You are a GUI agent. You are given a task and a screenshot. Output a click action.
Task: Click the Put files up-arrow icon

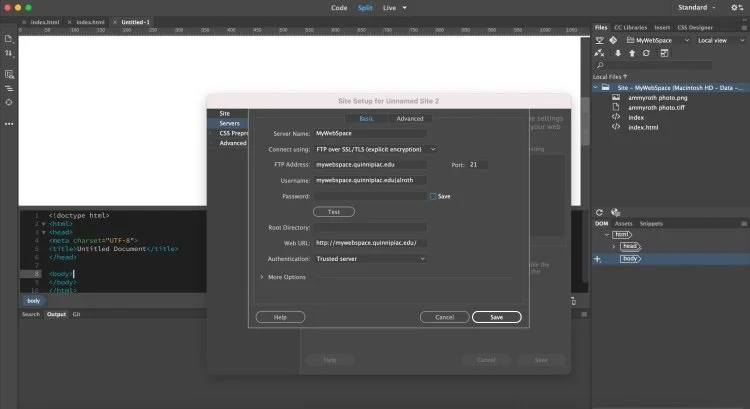[x=632, y=53]
